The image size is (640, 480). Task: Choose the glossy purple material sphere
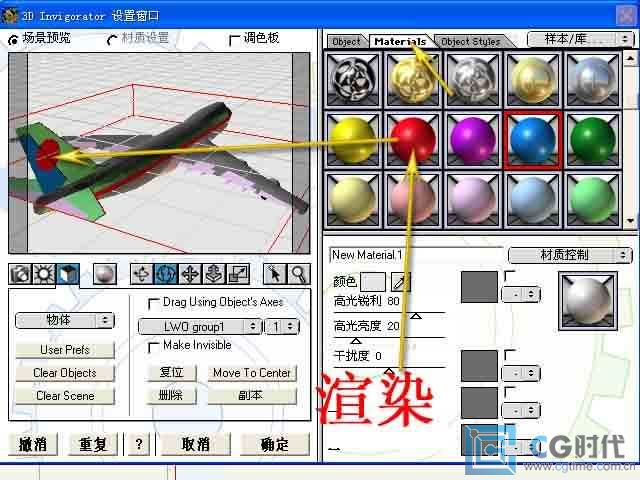tap(473, 140)
